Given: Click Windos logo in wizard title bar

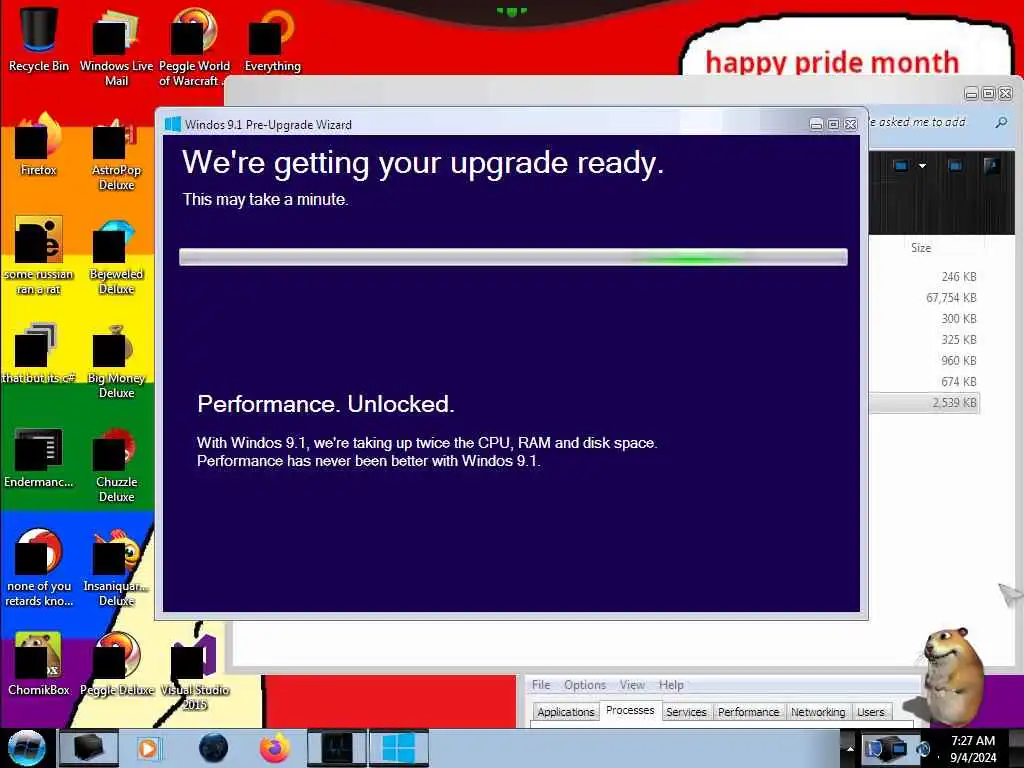Looking at the screenshot, I should [x=172, y=124].
